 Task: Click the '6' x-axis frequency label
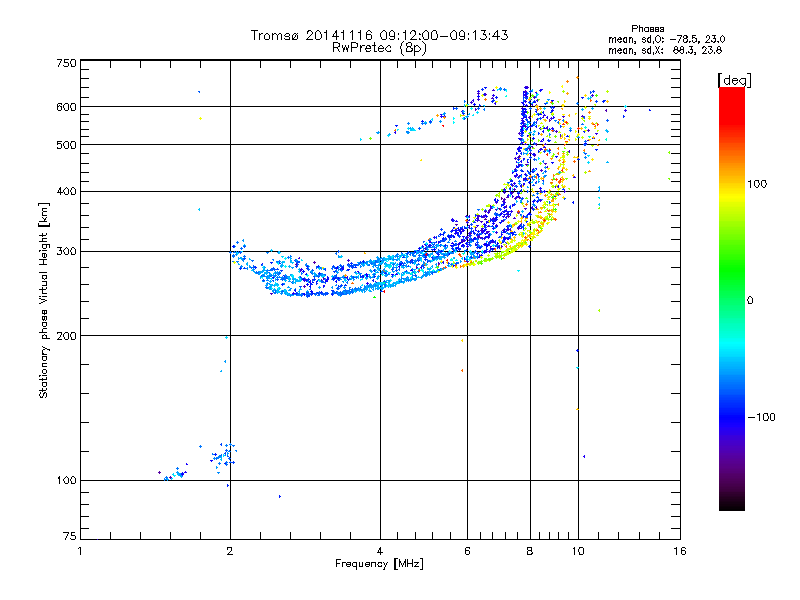[467, 551]
